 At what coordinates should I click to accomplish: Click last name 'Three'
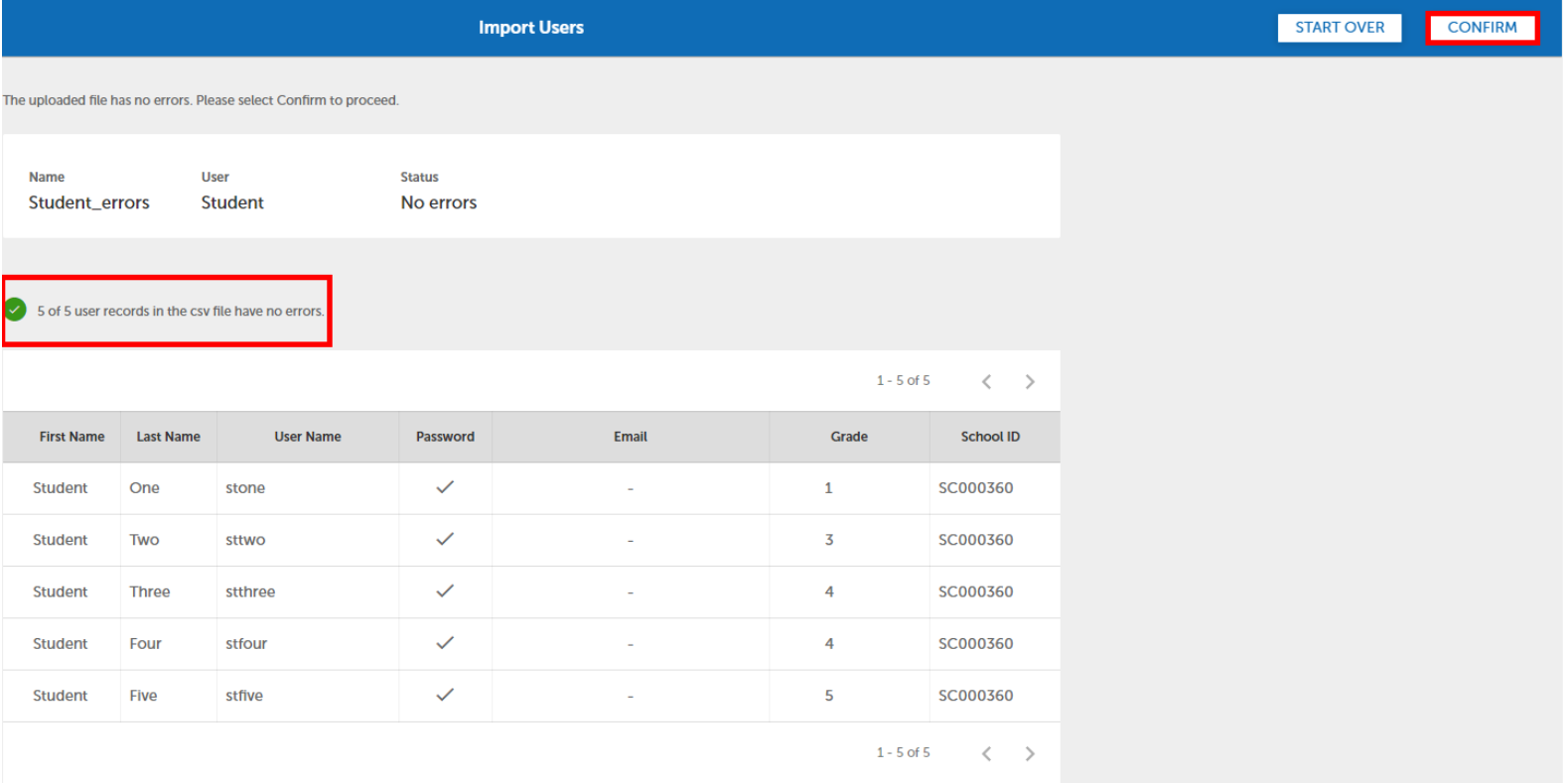click(x=150, y=591)
